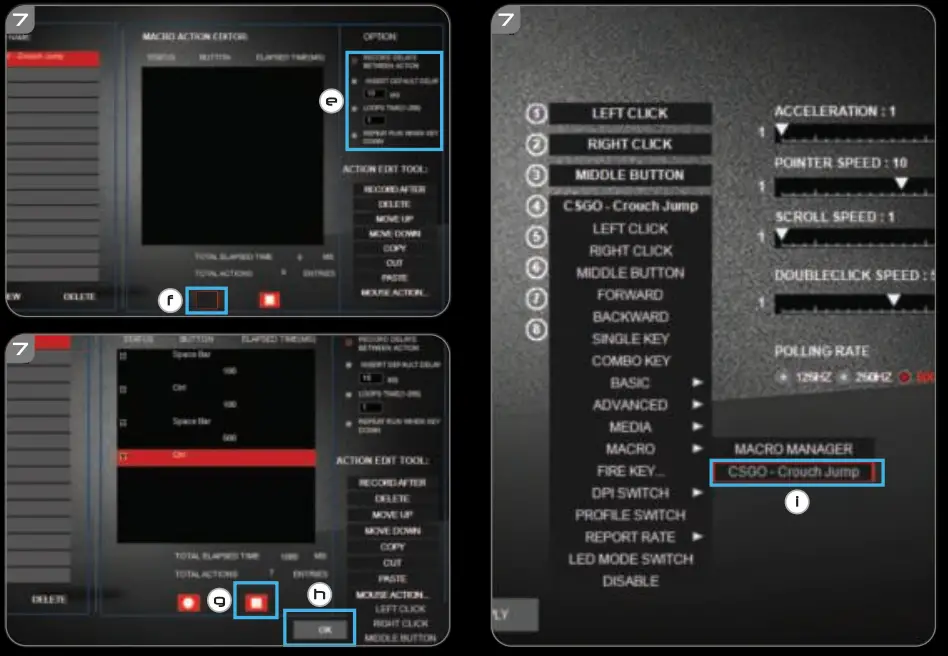Click MOVE UP in the empty macro editor
The image size is (948, 656).
(394, 219)
